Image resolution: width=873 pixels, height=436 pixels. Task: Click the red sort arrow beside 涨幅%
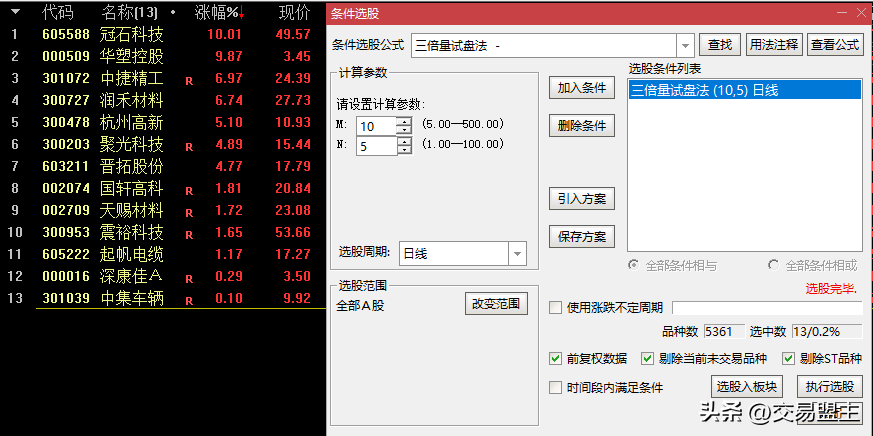pyautogui.click(x=242, y=12)
